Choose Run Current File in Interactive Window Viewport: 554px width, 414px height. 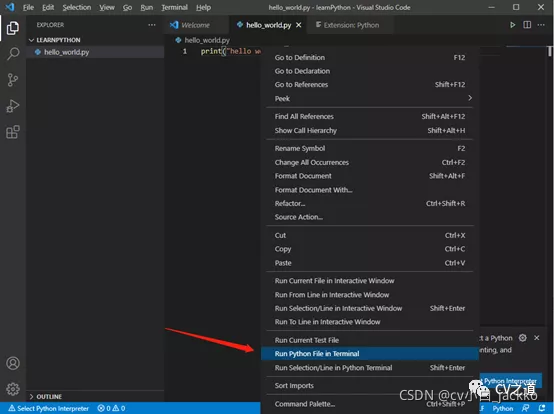coord(370,281)
